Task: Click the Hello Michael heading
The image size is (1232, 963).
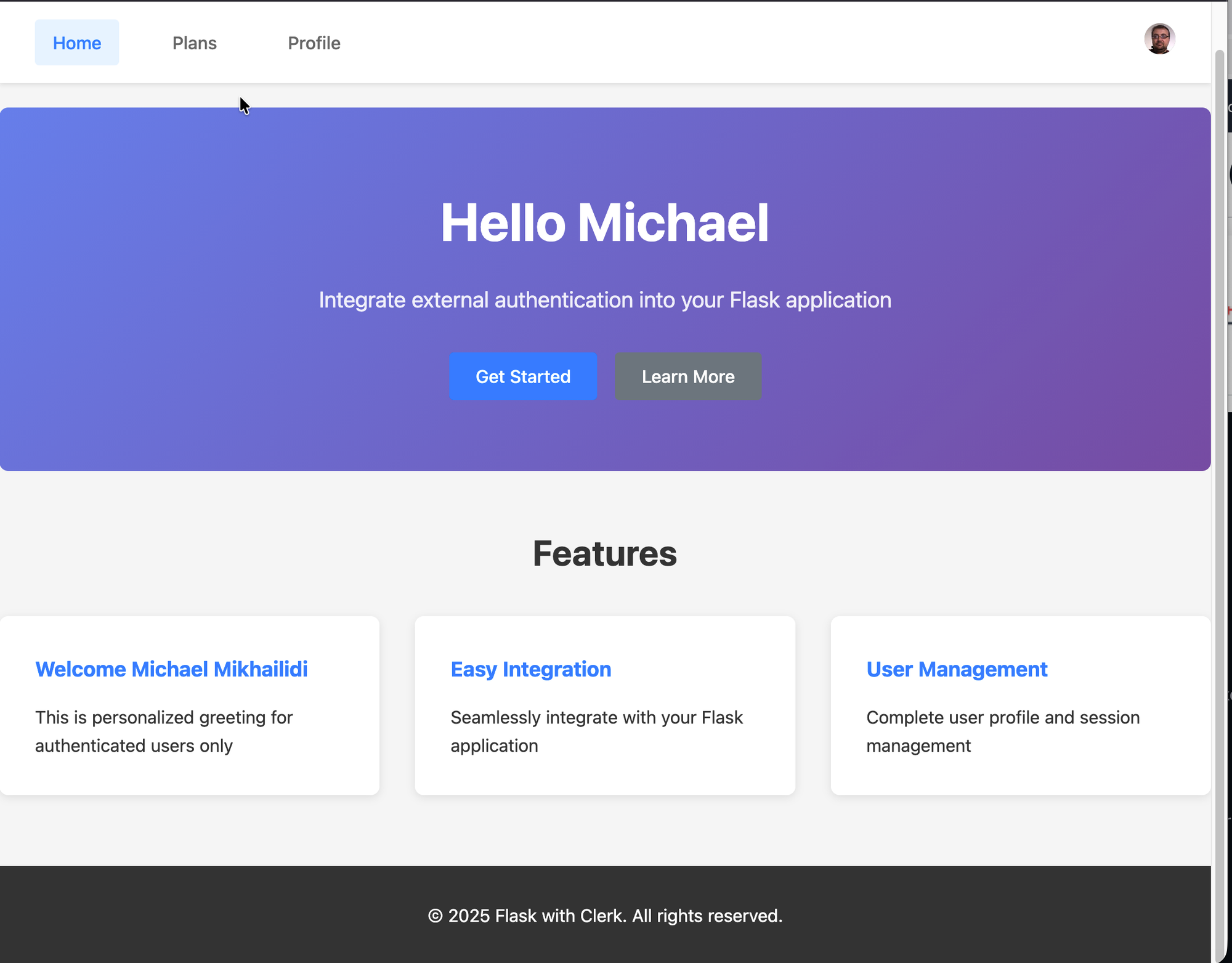Action: tap(604, 223)
